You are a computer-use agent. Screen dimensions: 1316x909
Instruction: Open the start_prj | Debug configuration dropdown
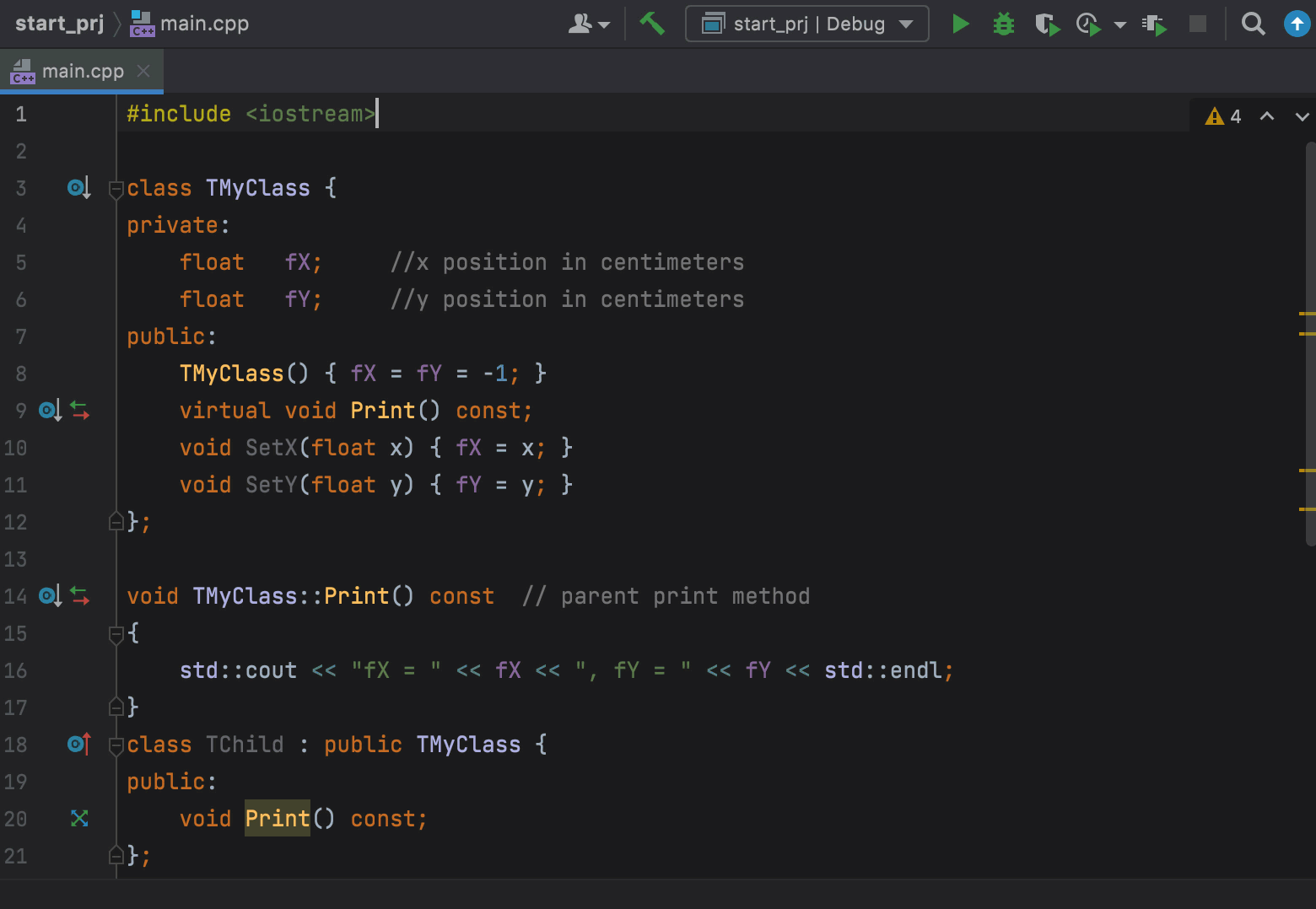point(806,24)
